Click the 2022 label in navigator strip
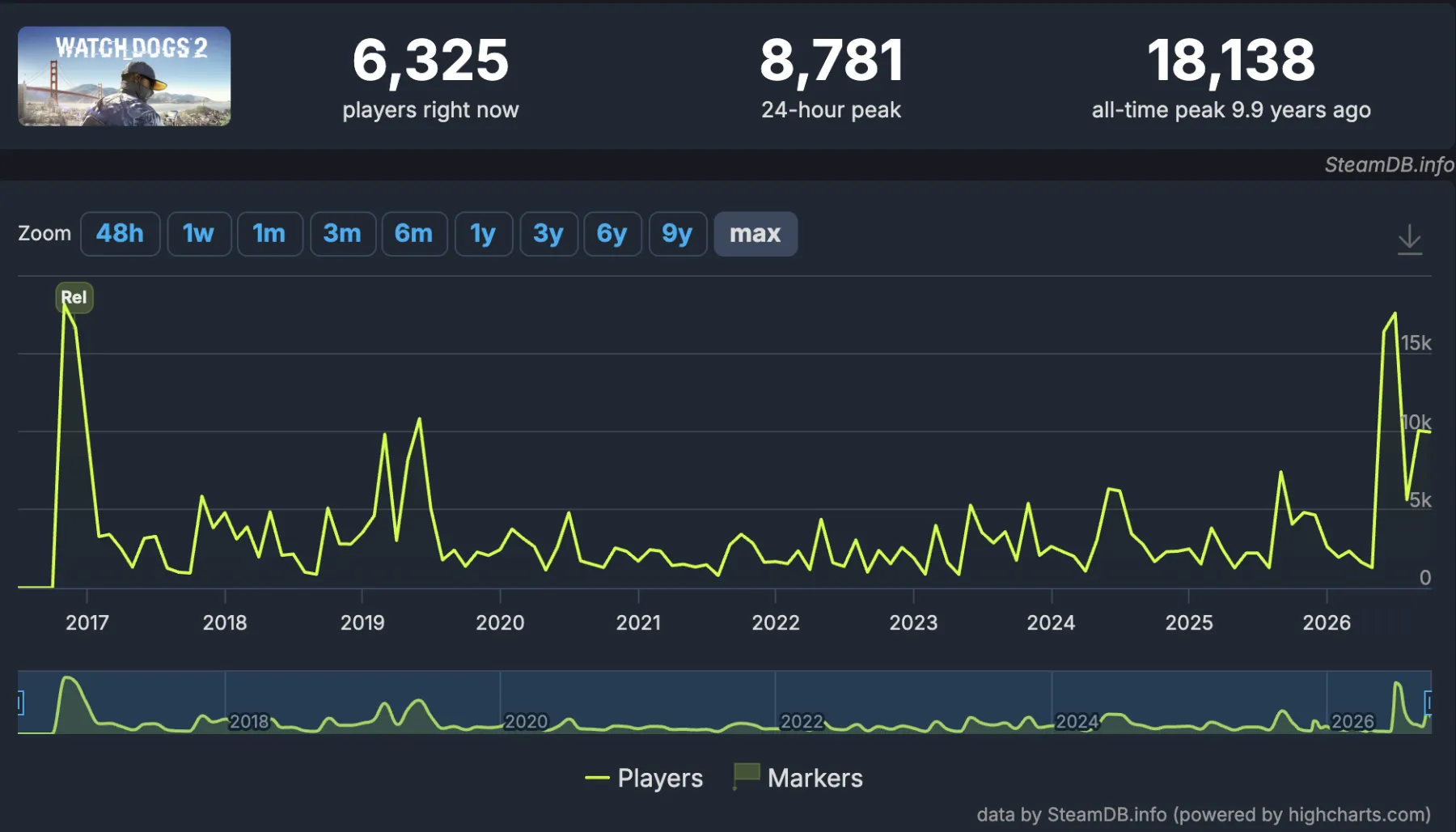1456x832 pixels. click(x=802, y=721)
